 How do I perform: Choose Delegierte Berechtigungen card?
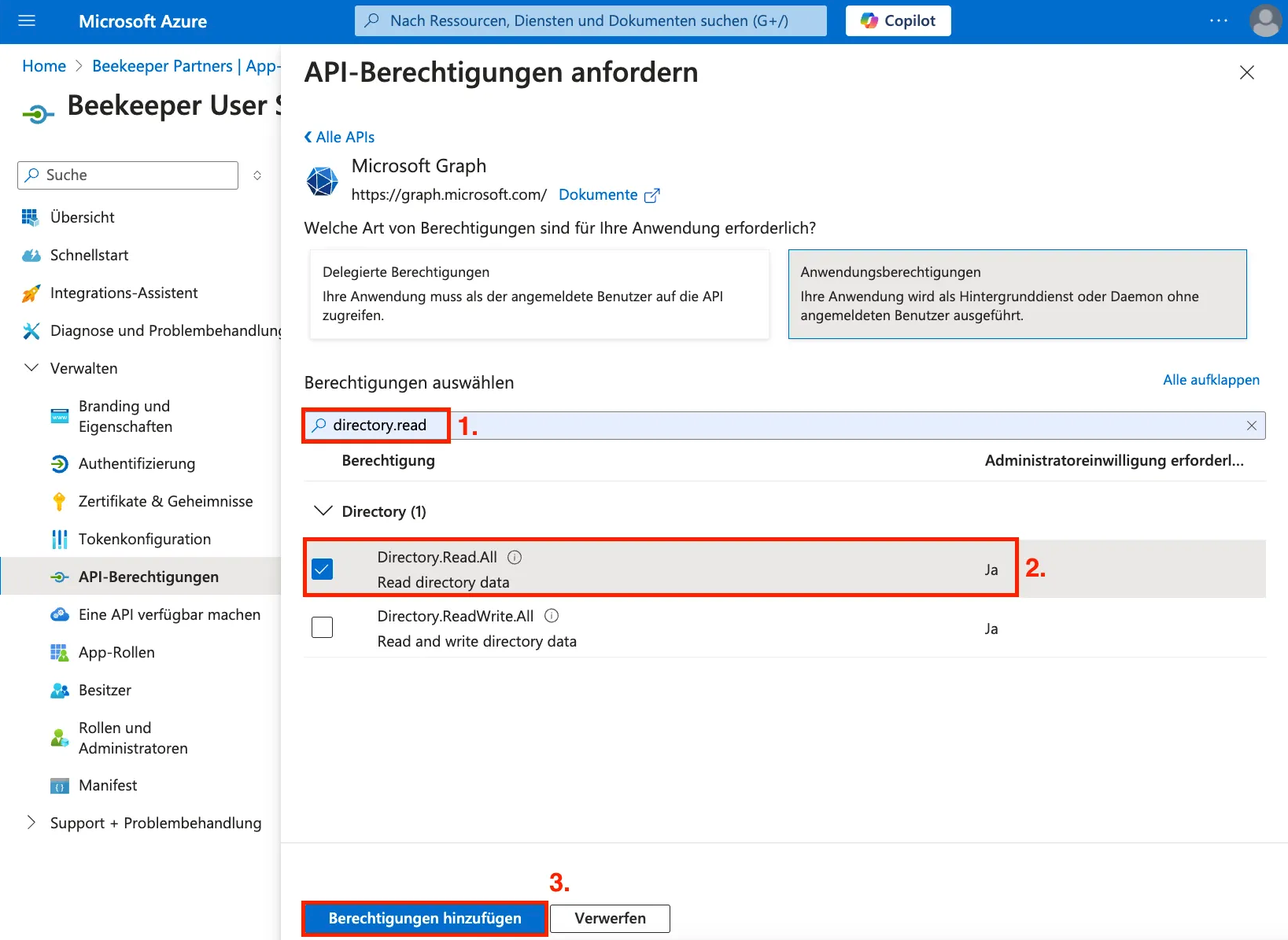[540, 294]
